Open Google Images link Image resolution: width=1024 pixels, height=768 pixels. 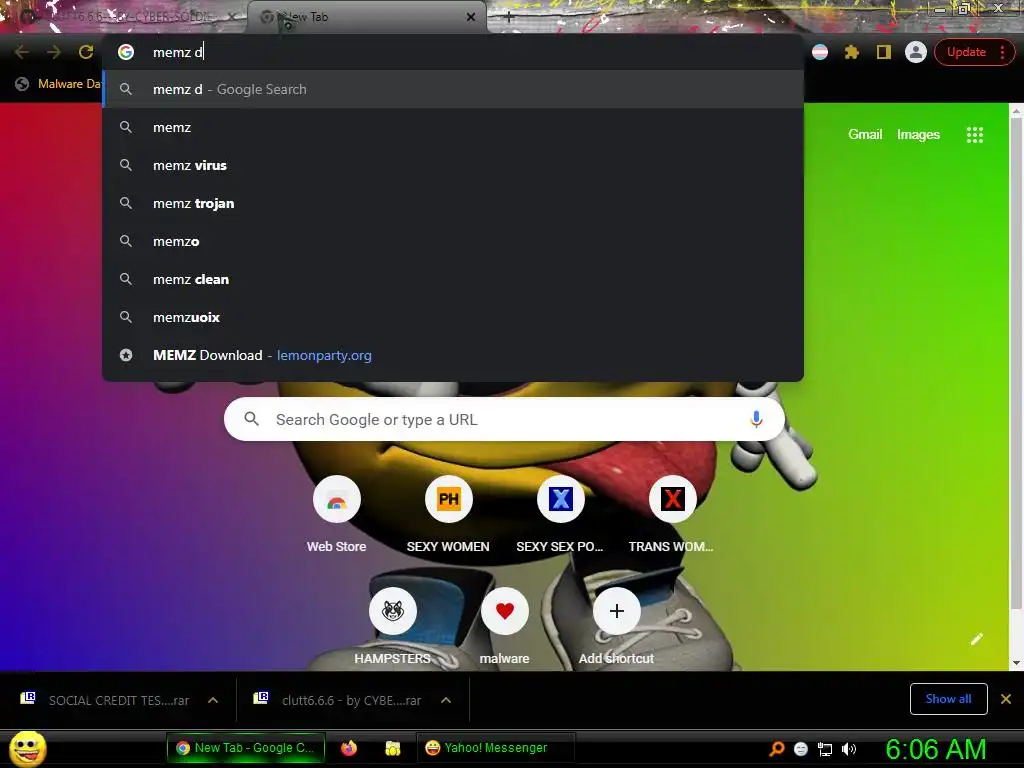point(918,135)
